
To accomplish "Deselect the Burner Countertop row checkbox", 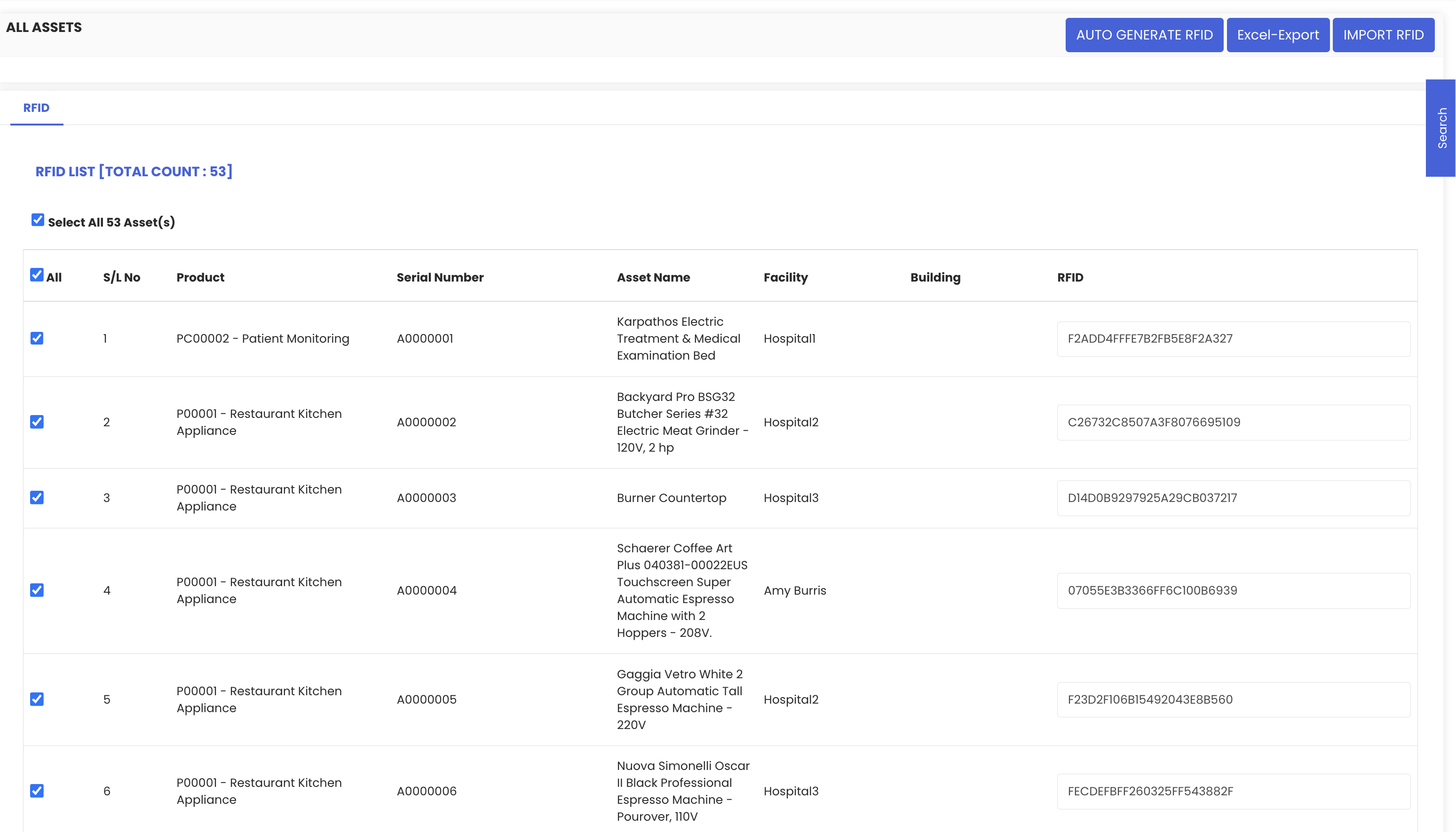I will click(x=37, y=498).
